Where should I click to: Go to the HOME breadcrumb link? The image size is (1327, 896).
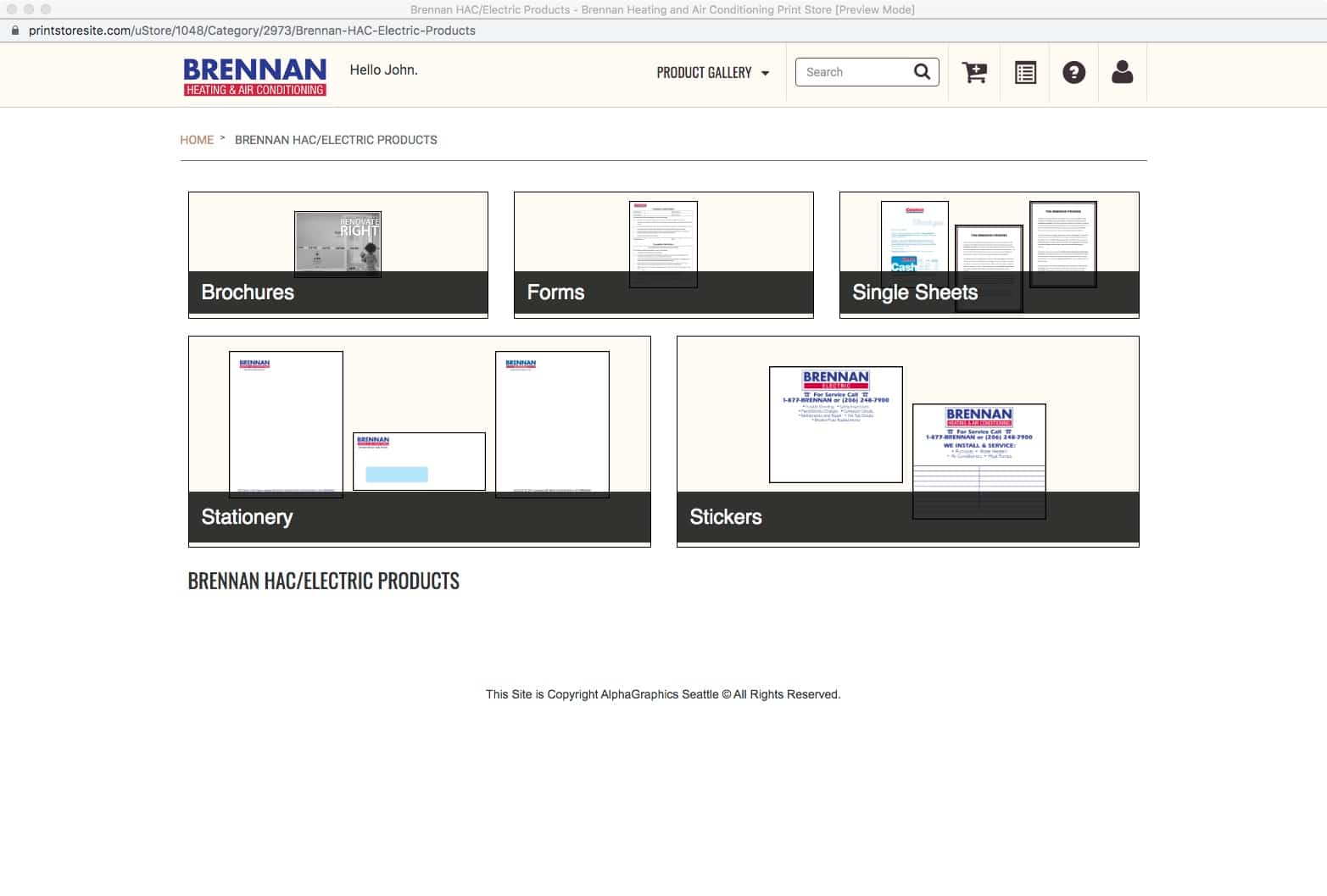pyautogui.click(x=197, y=140)
